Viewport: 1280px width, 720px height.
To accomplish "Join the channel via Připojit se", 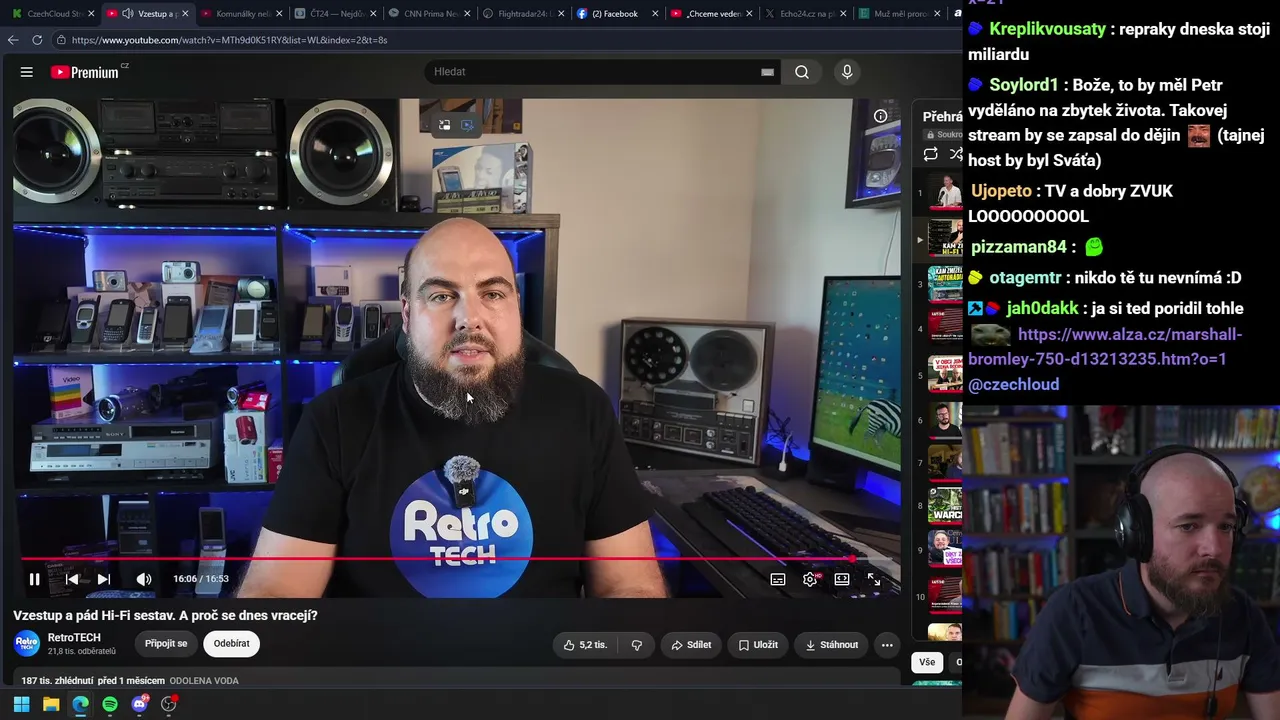I will coord(166,644).
